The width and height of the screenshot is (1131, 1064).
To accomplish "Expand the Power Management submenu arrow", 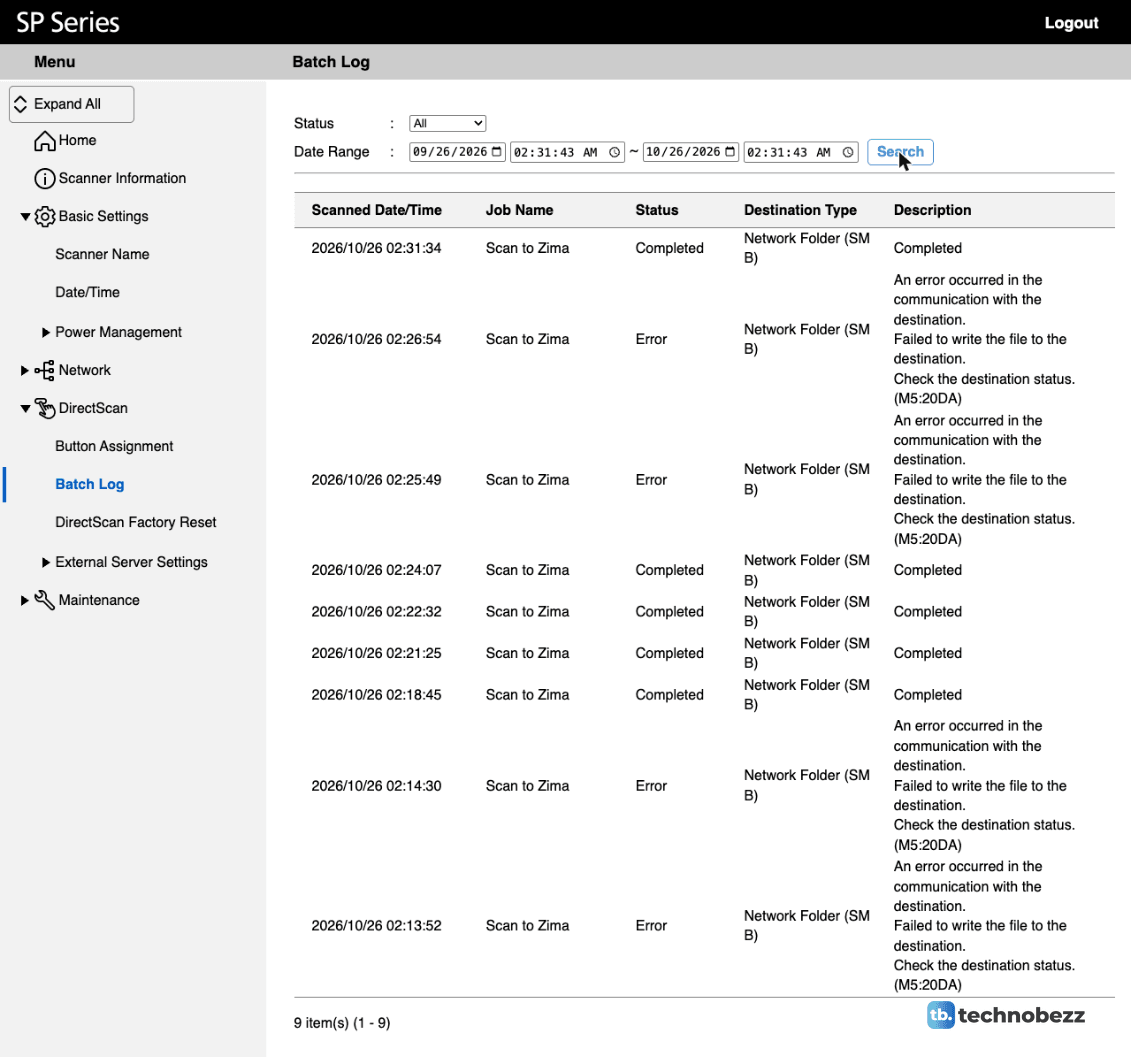I will (46, 333).
